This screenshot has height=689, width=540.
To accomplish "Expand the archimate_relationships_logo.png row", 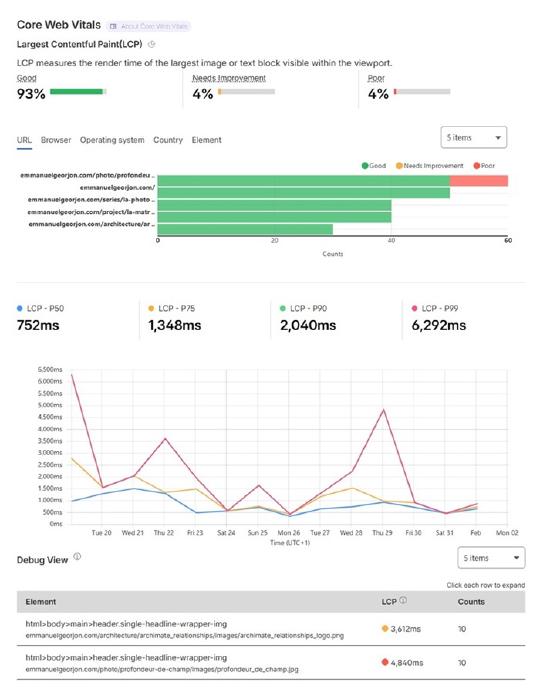I will [x=271, y=629].
